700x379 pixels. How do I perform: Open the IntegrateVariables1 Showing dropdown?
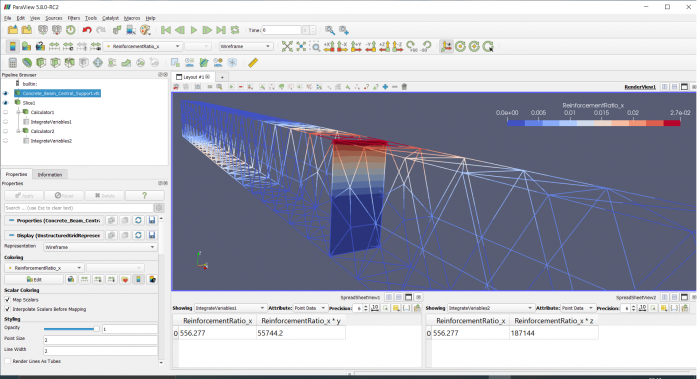click(230, 308)
